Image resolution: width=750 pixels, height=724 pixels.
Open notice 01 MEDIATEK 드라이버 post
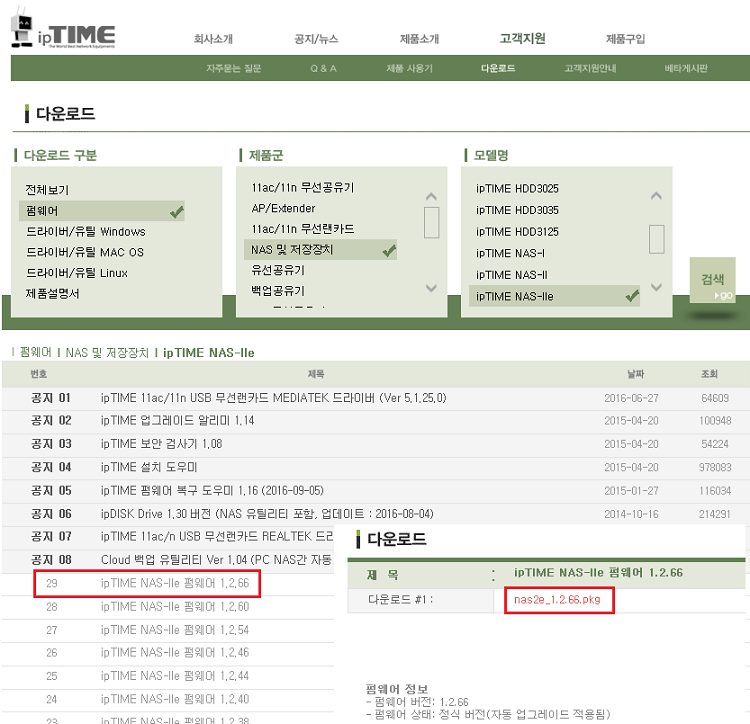tap(274, 398)
